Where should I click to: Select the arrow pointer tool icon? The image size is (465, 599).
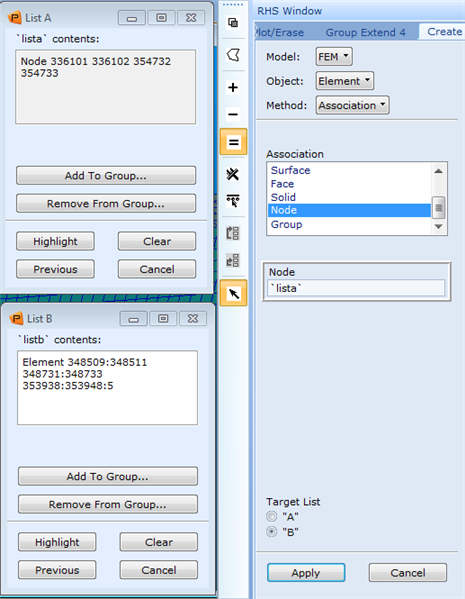click(x=233, y=293)
